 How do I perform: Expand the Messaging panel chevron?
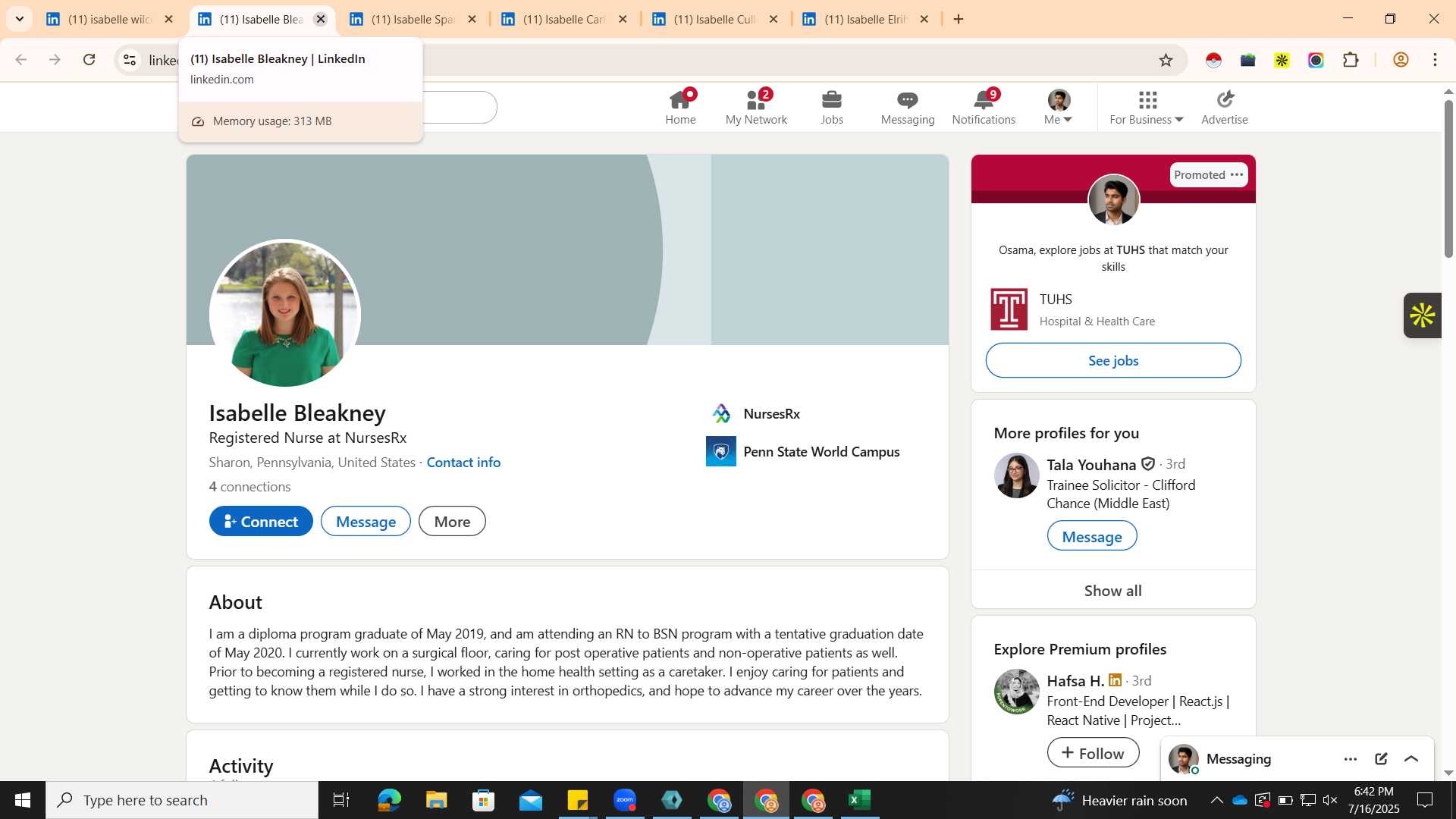1411,758
